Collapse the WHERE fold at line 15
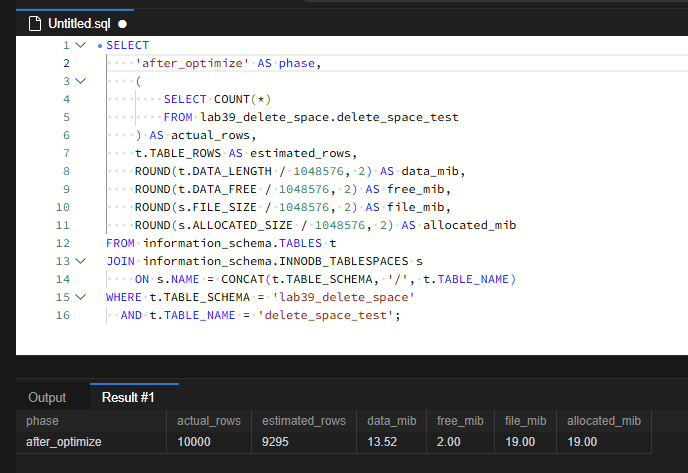Viewport: 688px width, 473px height. pos(81,297)
